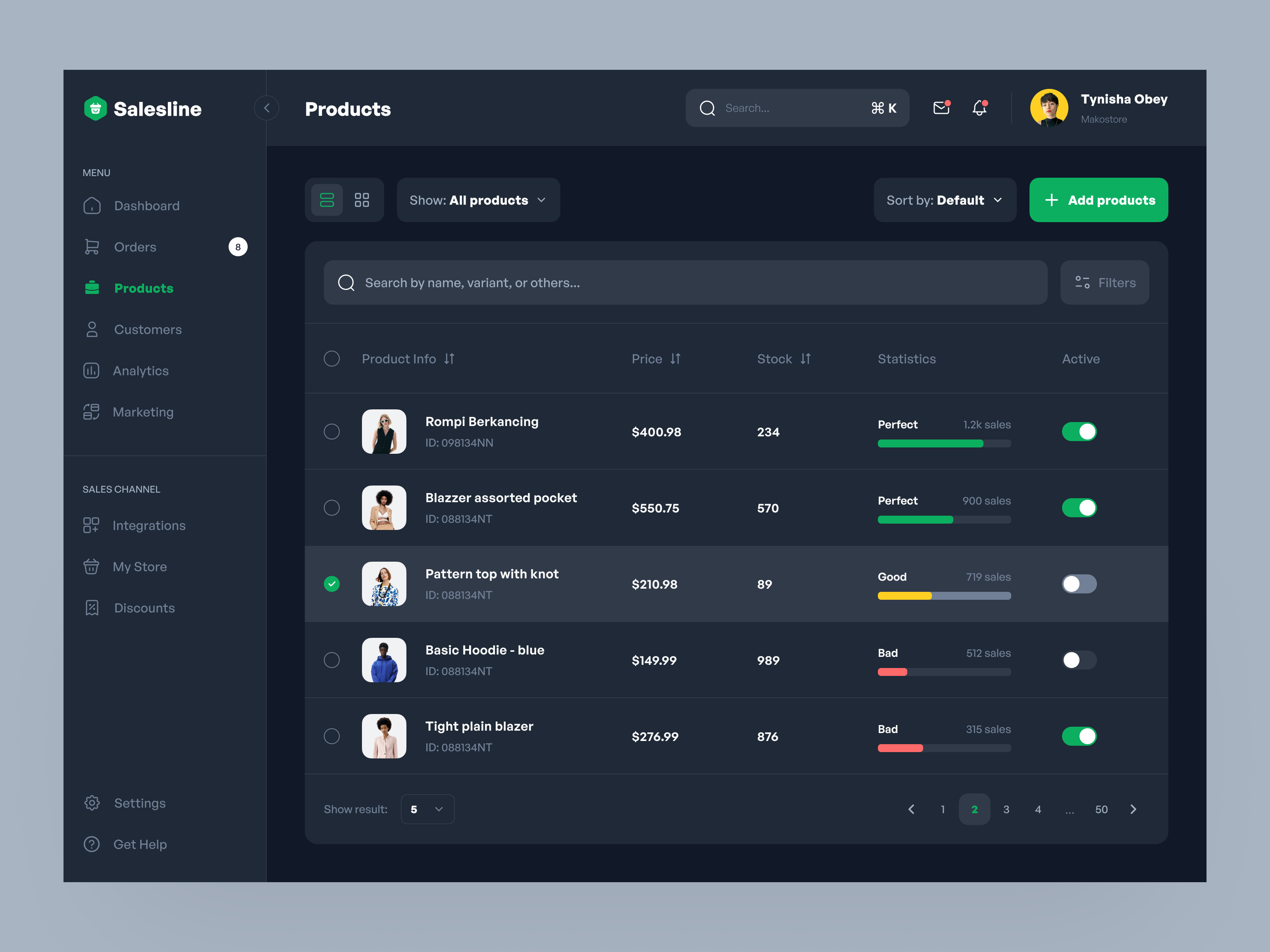
Task: Open the Dashboard section in sidebar
Action: [146, 205]
